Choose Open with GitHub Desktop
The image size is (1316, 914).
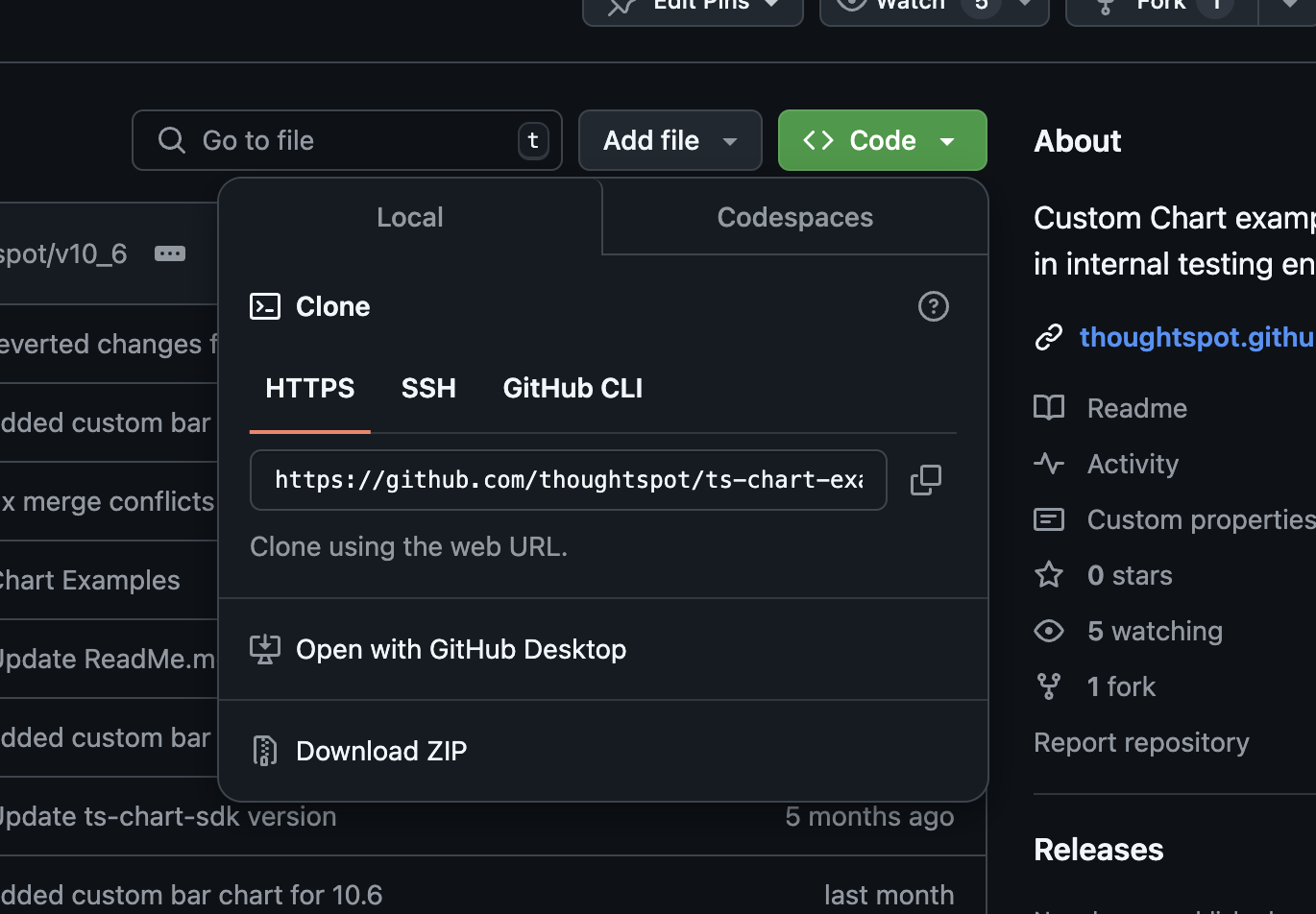click(603, 649)
